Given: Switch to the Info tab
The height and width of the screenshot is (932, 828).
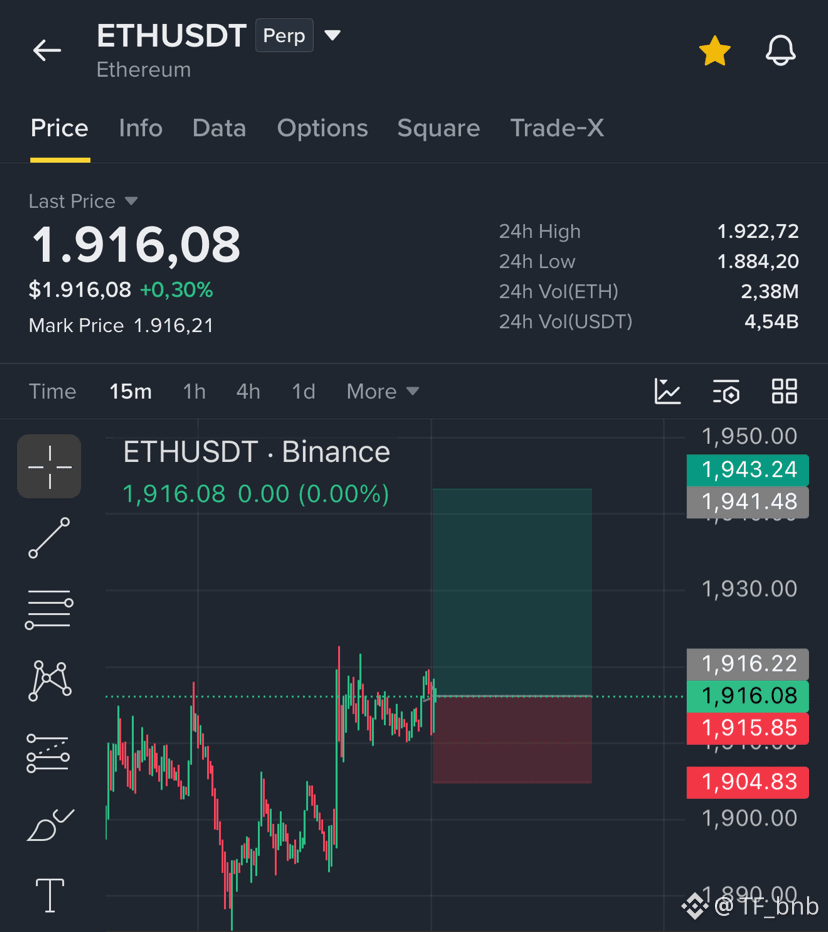Looking at the screenshot, I should click(140, 128).
